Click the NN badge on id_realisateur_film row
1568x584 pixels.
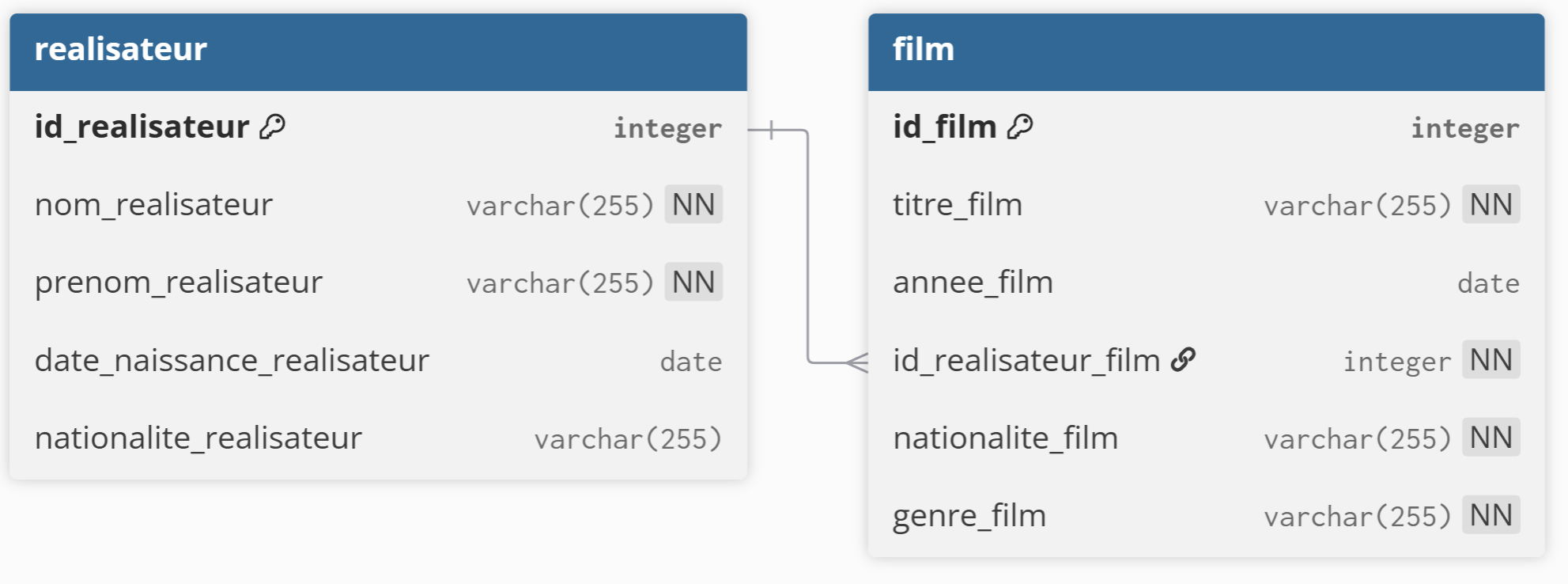[1491, 360]
